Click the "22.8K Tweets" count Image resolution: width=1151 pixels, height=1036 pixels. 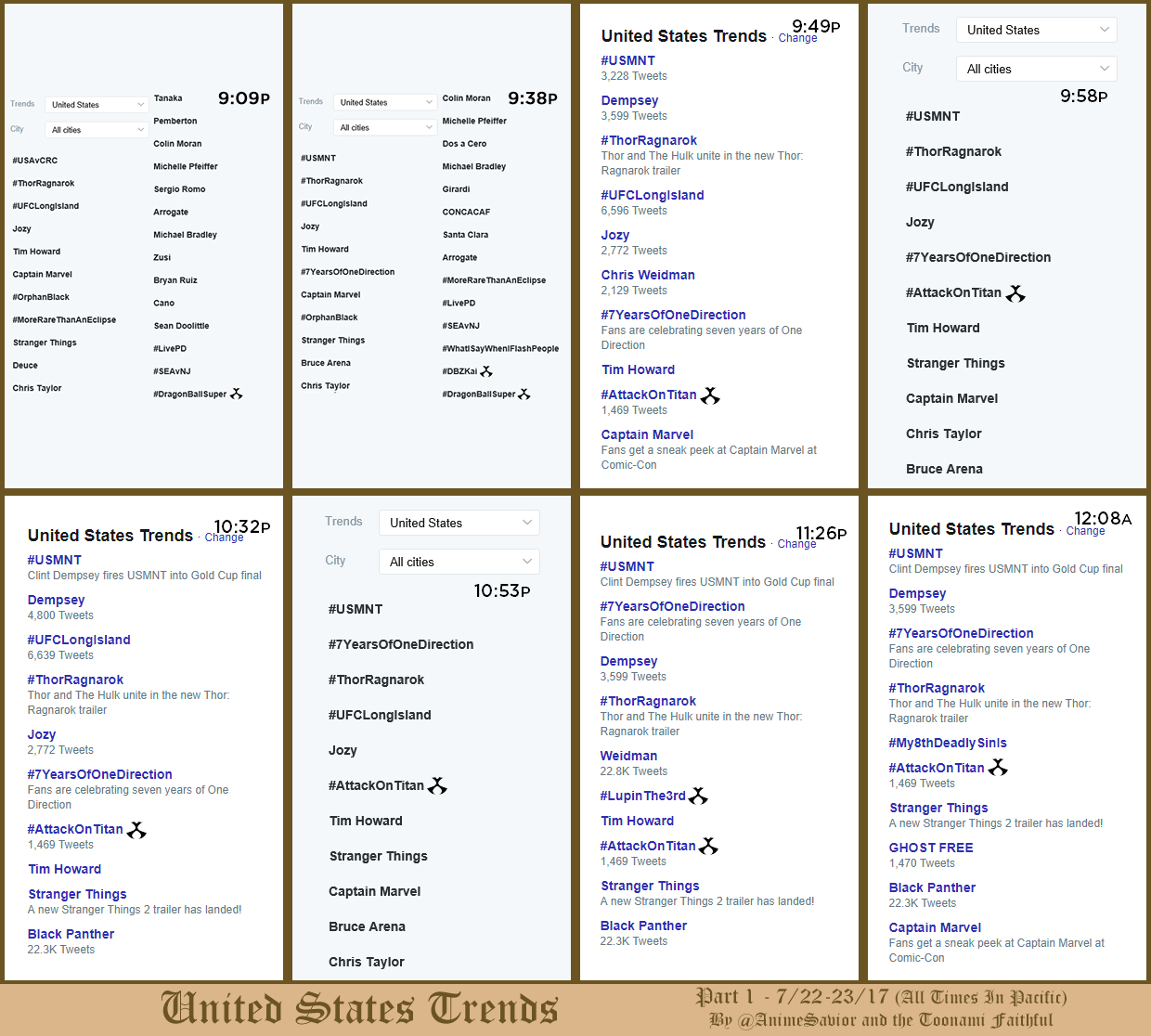pos(634,771)
